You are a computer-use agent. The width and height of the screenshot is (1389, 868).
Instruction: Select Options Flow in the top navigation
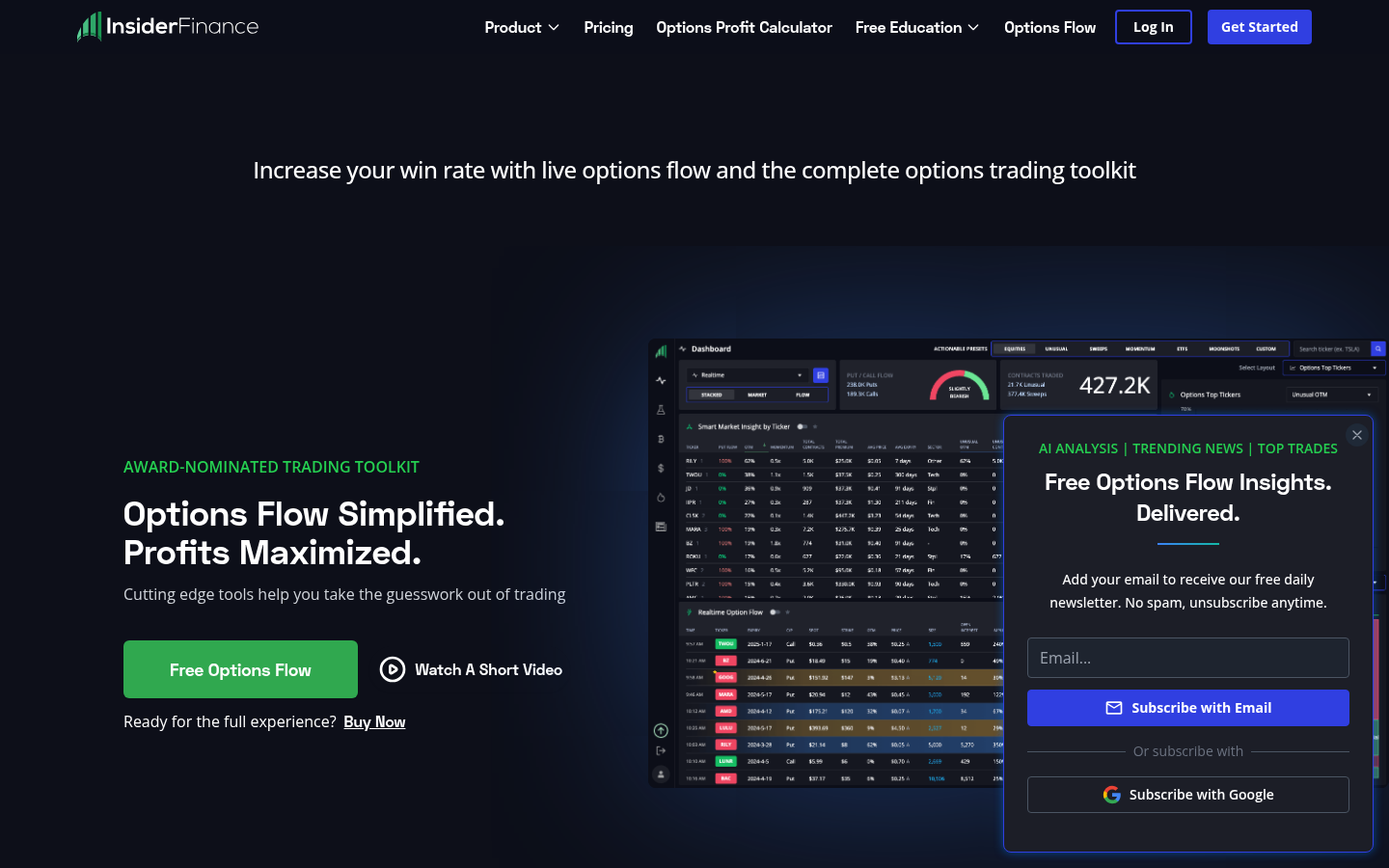[x=1049, y=27]
